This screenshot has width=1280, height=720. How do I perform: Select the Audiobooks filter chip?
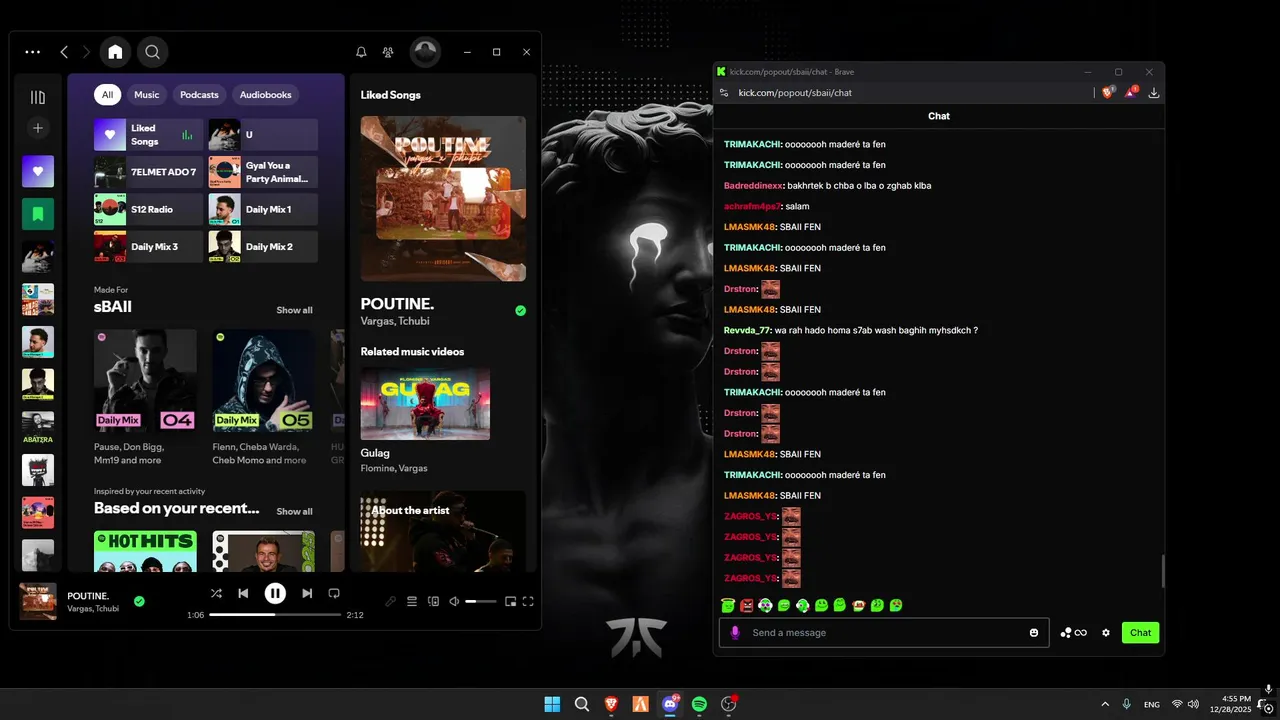[266, 95]
